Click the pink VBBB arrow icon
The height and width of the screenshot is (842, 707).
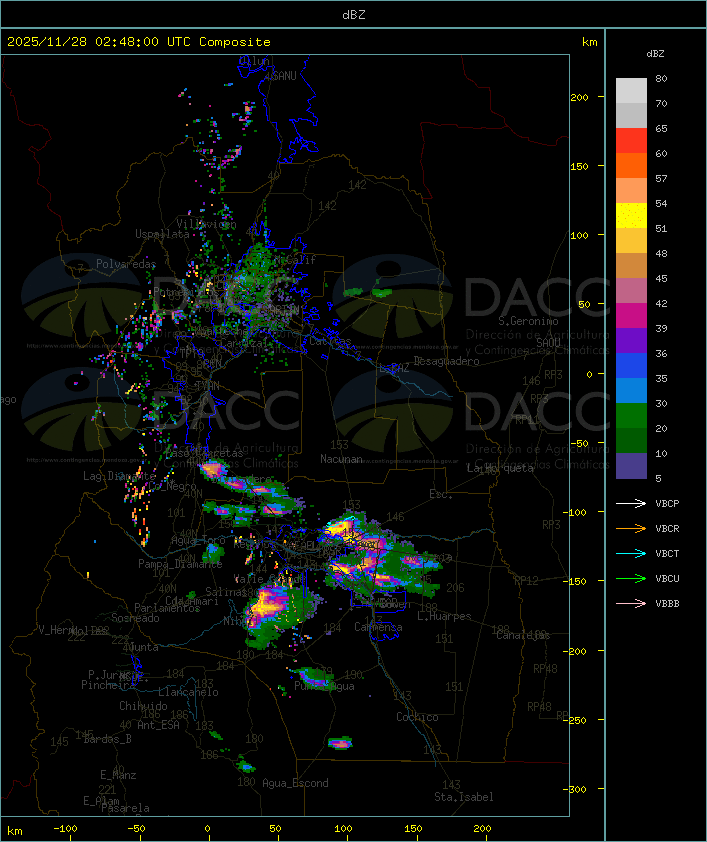(631, 604)
